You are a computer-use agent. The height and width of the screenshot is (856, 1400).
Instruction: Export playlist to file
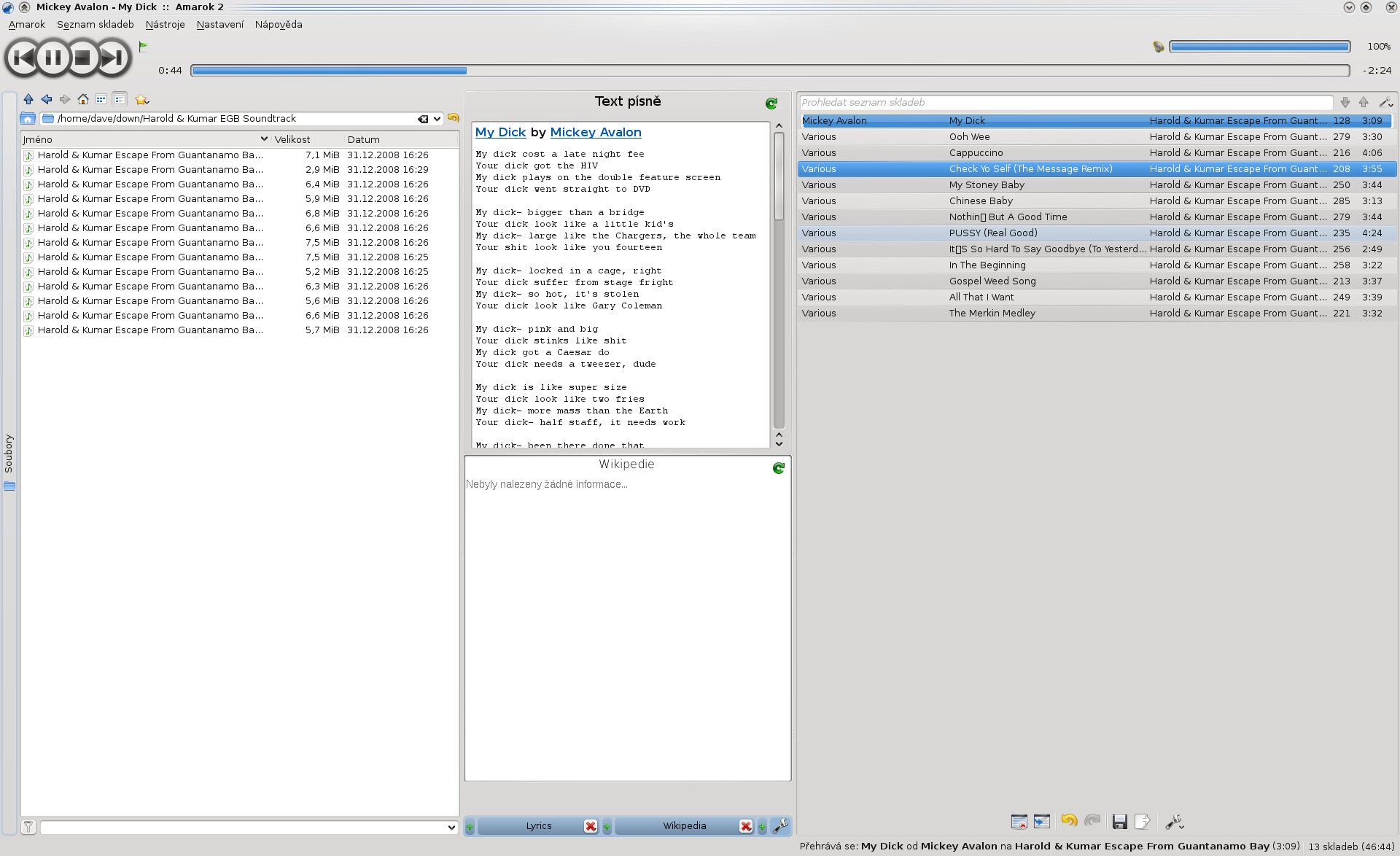coord(1143,822)
